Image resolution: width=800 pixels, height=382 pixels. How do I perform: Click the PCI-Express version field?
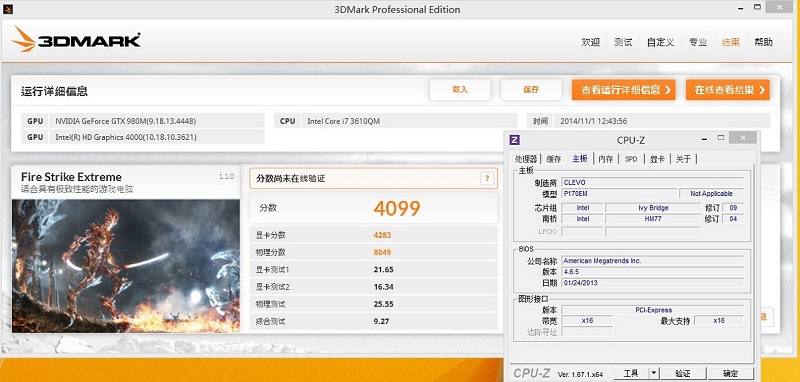click(x=653, y=310)
